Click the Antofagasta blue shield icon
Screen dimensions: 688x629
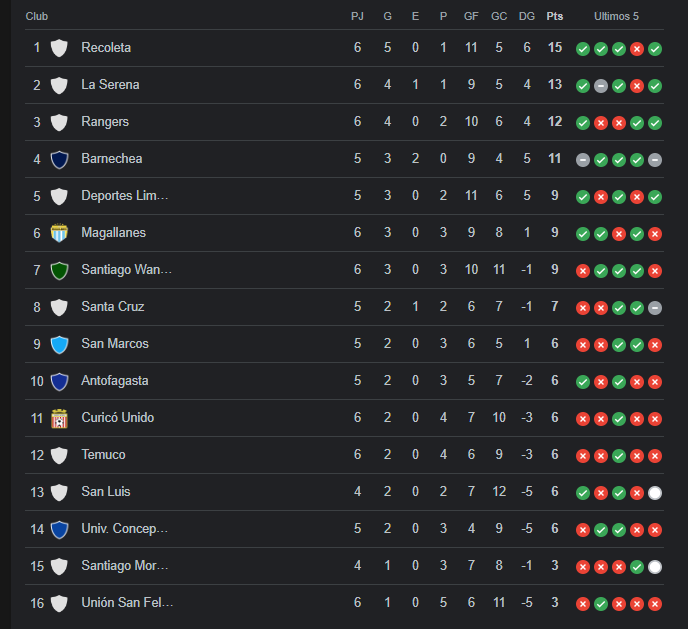coord(59,381)
